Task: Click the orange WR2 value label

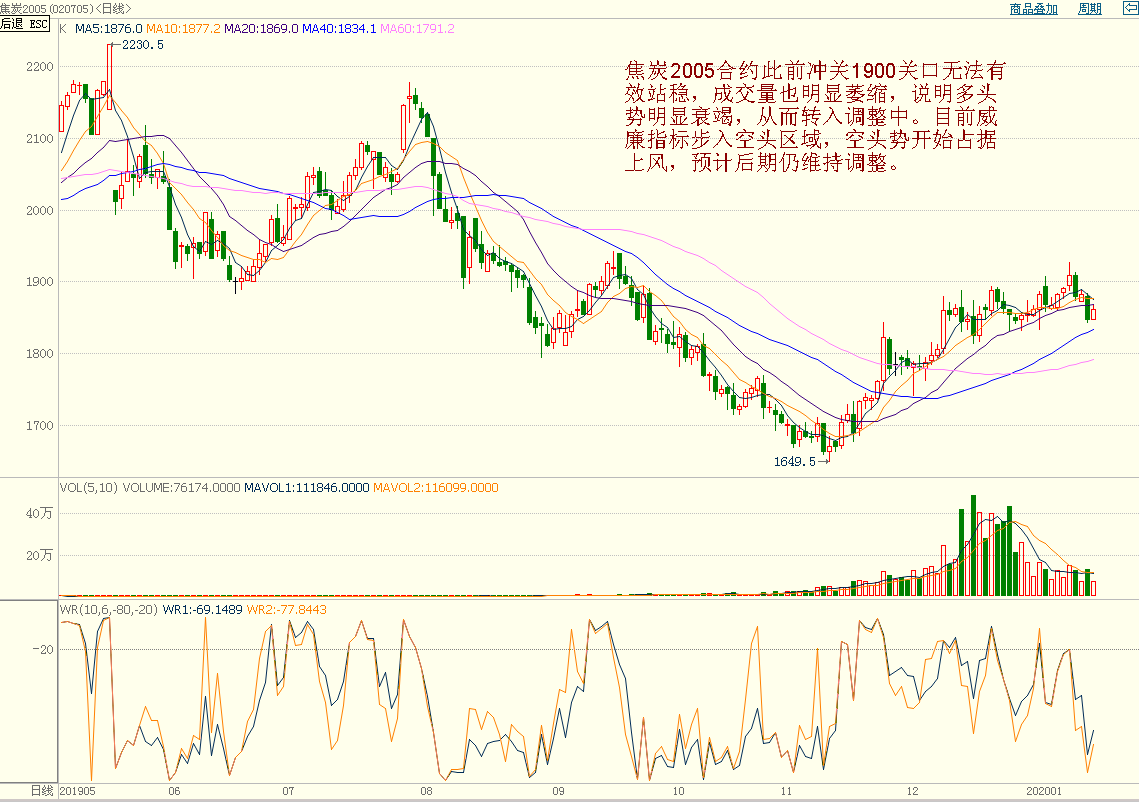Action: pyautogui.click(x=286, y=609)
